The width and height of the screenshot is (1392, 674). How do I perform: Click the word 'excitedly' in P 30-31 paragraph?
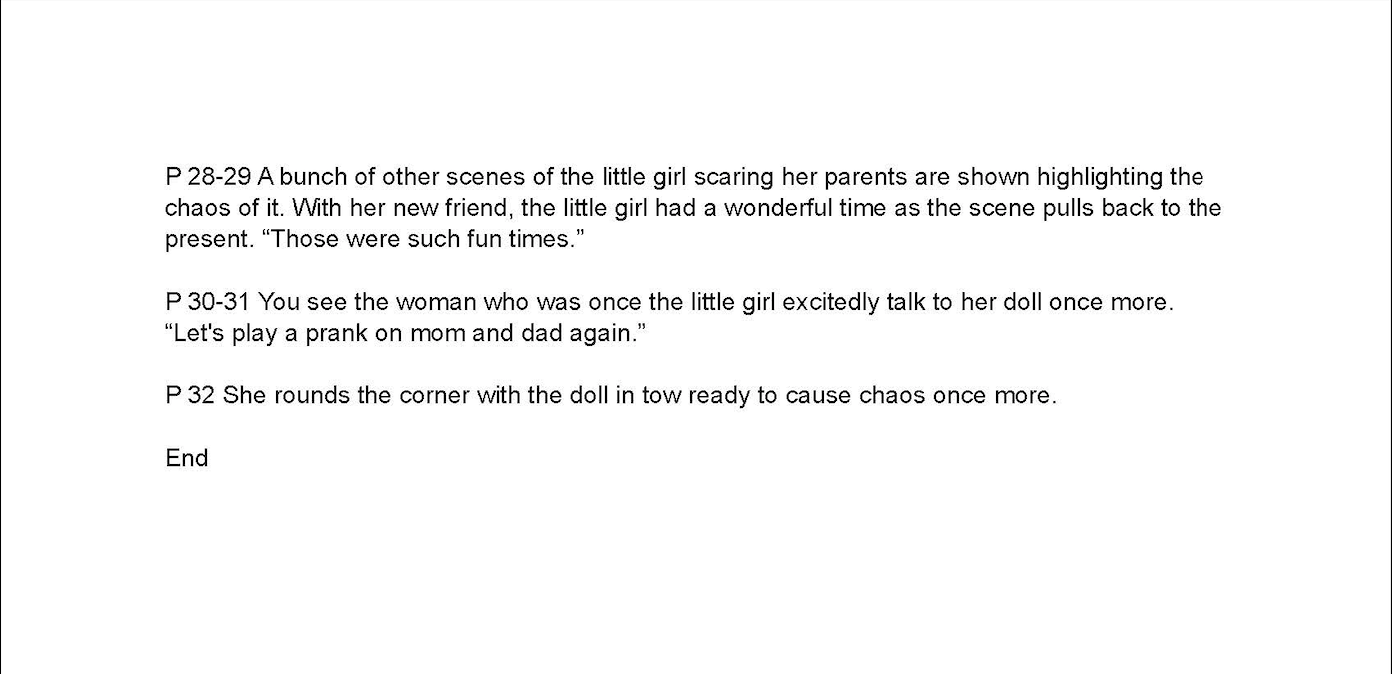(831, 302)
